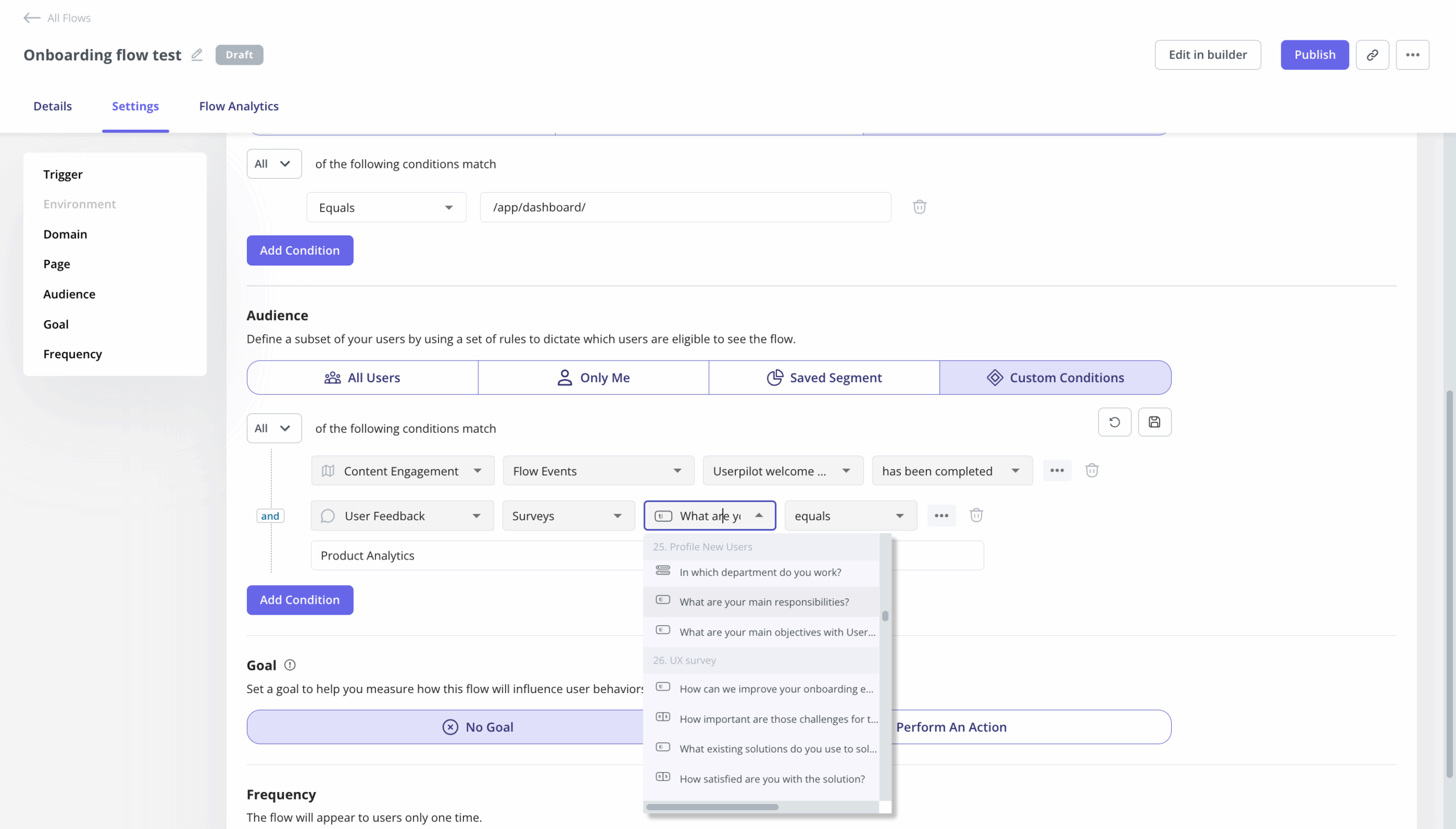Screen dimensions: 1456x829
Task: Open the Details tab
Action: click(x=52, y=106)
